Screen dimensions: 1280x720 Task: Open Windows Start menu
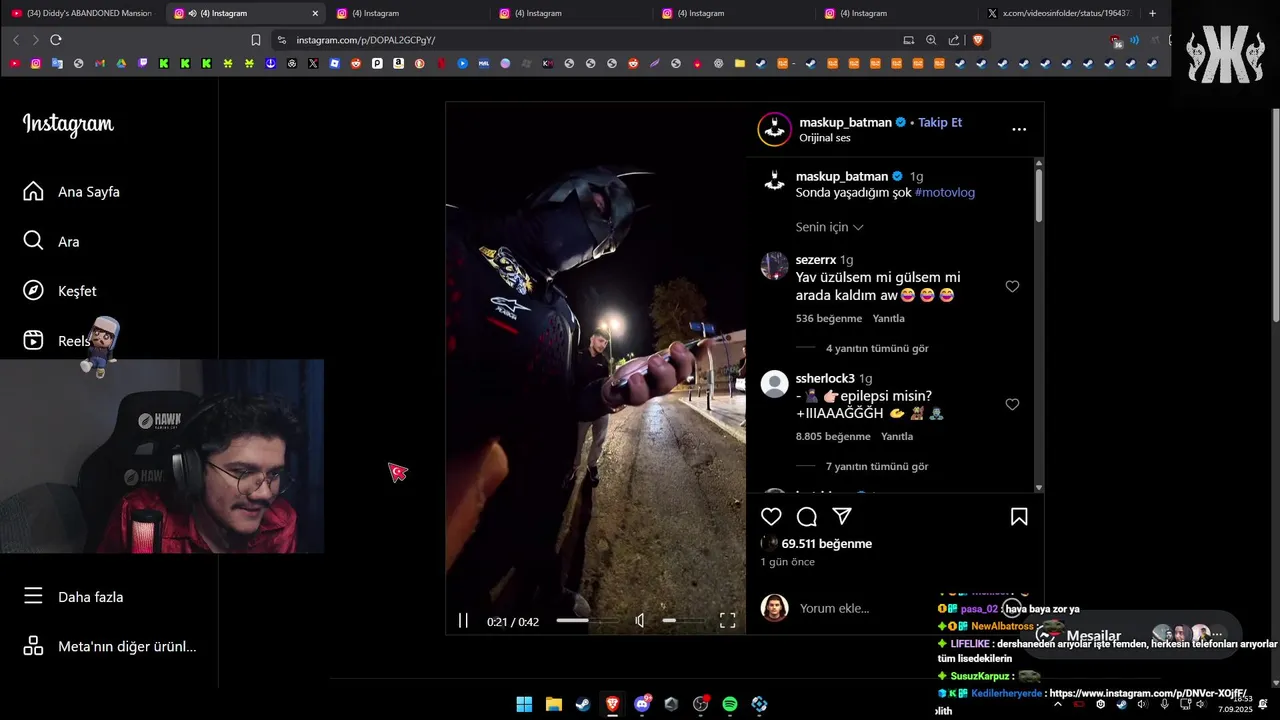524,704
